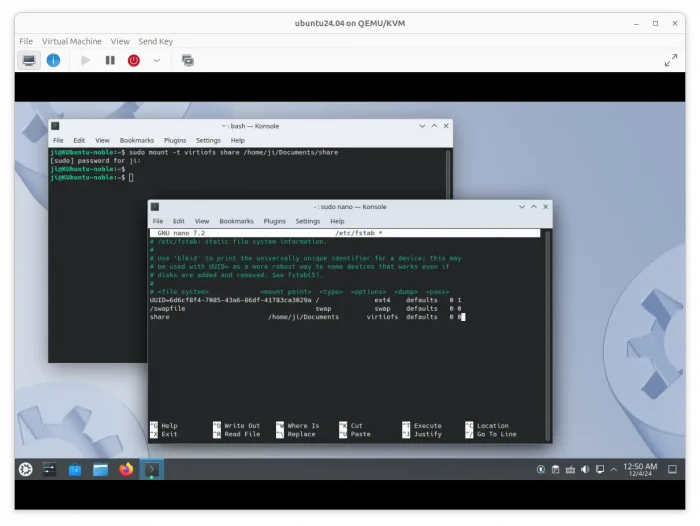Open System Settings from the taskbar
Image resolution: width=700 pixels, height=526 pixels.
coord(49,469)
